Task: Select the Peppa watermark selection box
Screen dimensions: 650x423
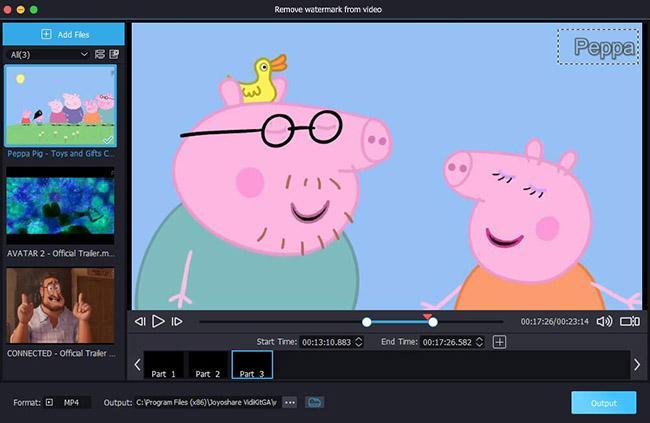Action: pos(598,47)
